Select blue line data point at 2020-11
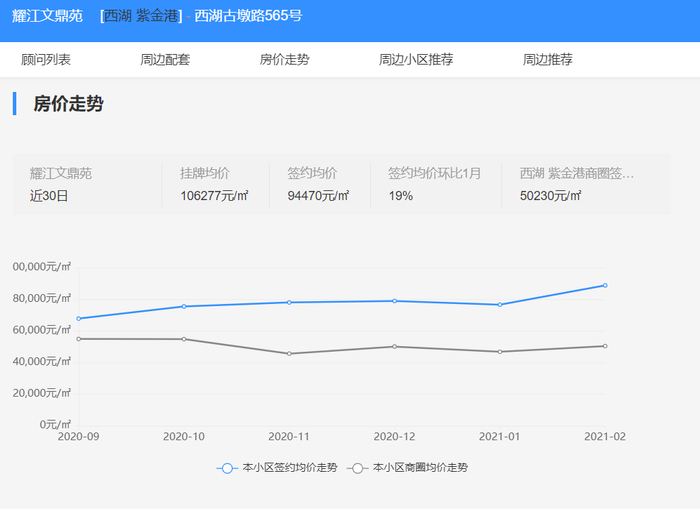 tap(289, 302)
